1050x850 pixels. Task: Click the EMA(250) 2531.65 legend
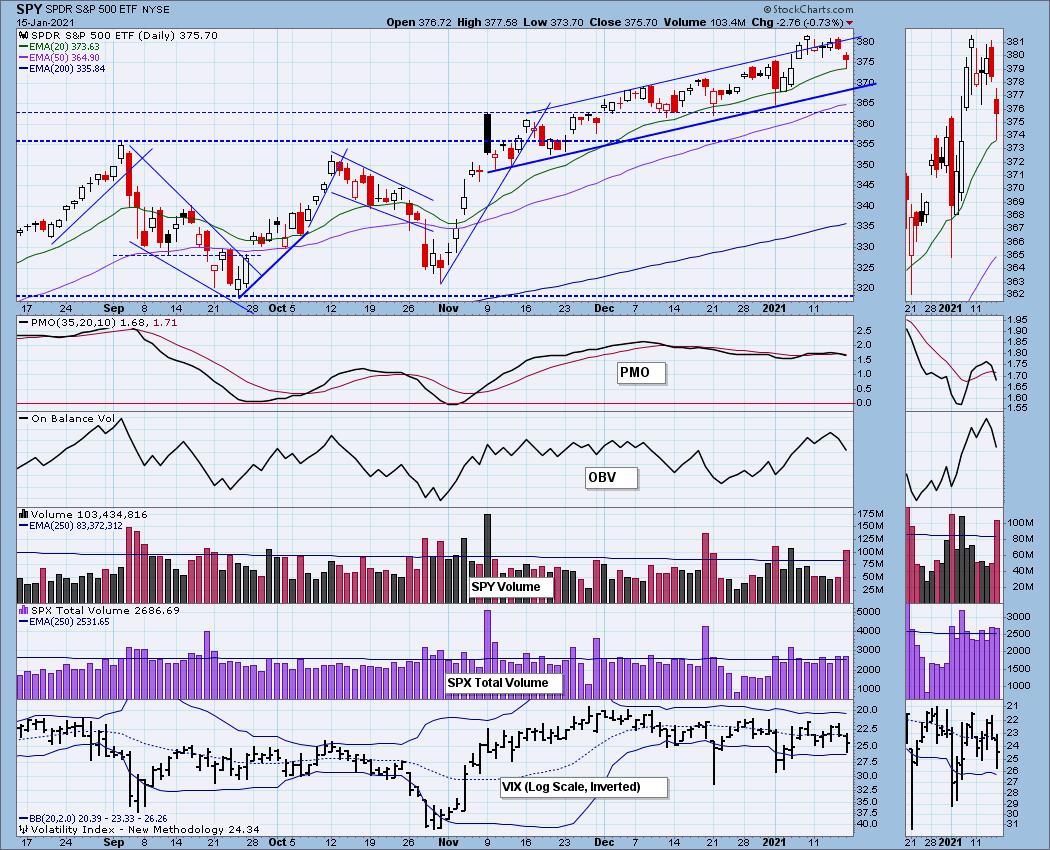click(x=64, y=622)
